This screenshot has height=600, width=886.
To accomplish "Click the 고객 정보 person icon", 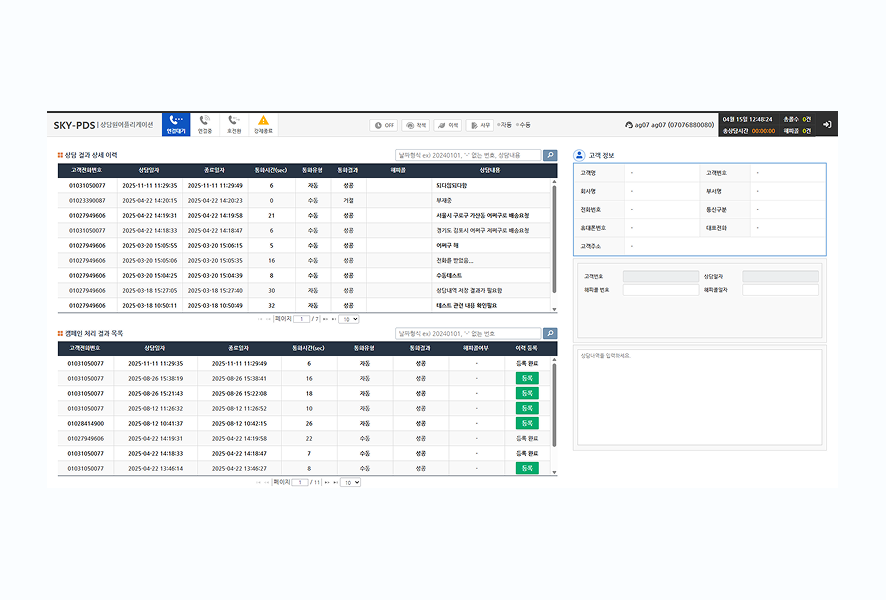I will point(579,155).
